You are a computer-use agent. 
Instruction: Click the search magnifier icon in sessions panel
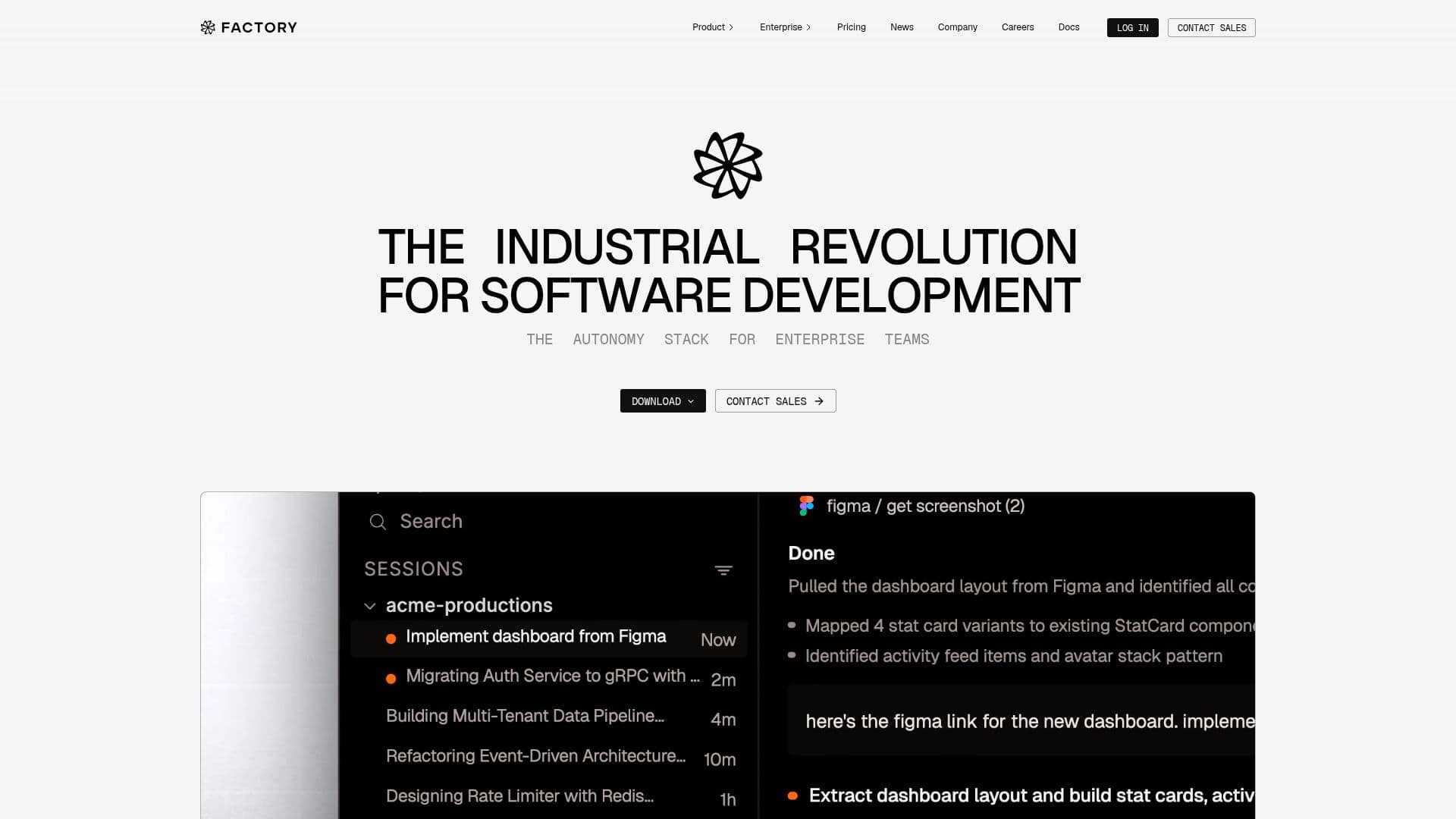click(x=378, y=522)
